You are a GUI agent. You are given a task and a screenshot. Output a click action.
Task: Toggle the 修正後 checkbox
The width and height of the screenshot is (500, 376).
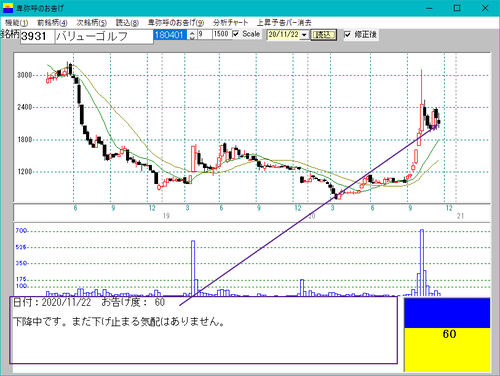pyautogui.click(x=347, y=34)
